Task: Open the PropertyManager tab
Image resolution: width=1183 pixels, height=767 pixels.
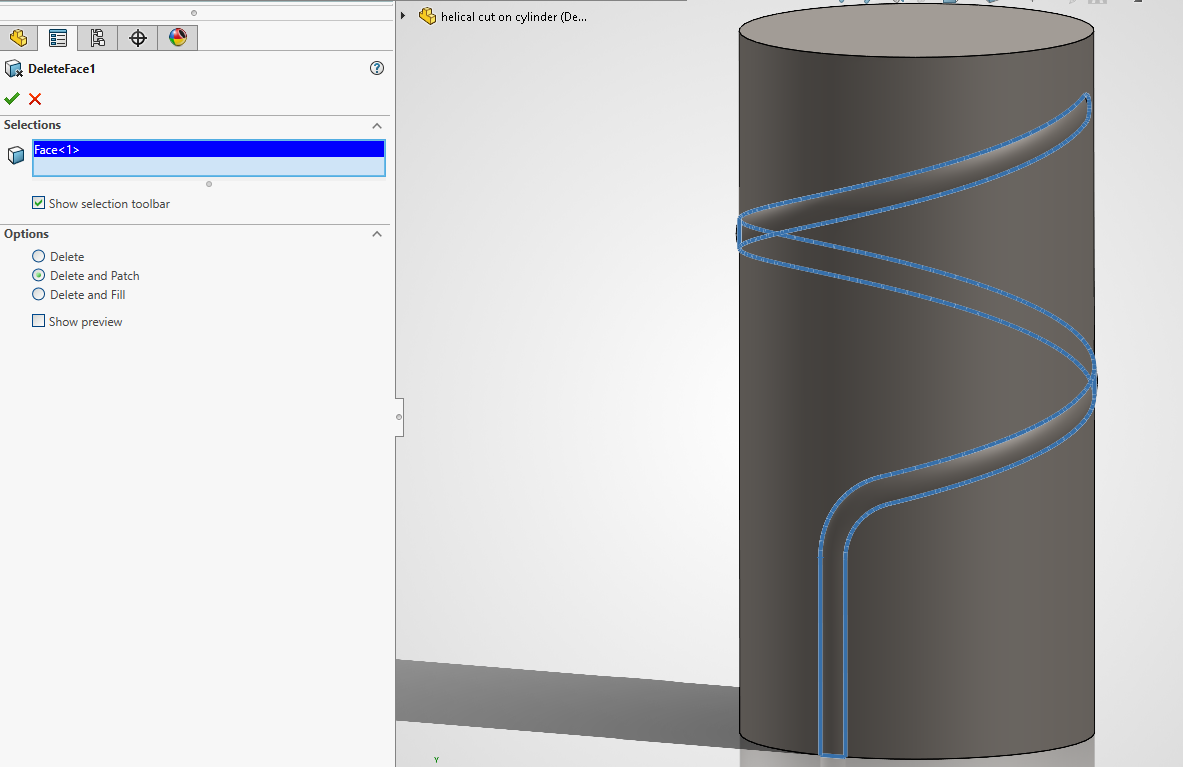Action: [x=58, y=38]
